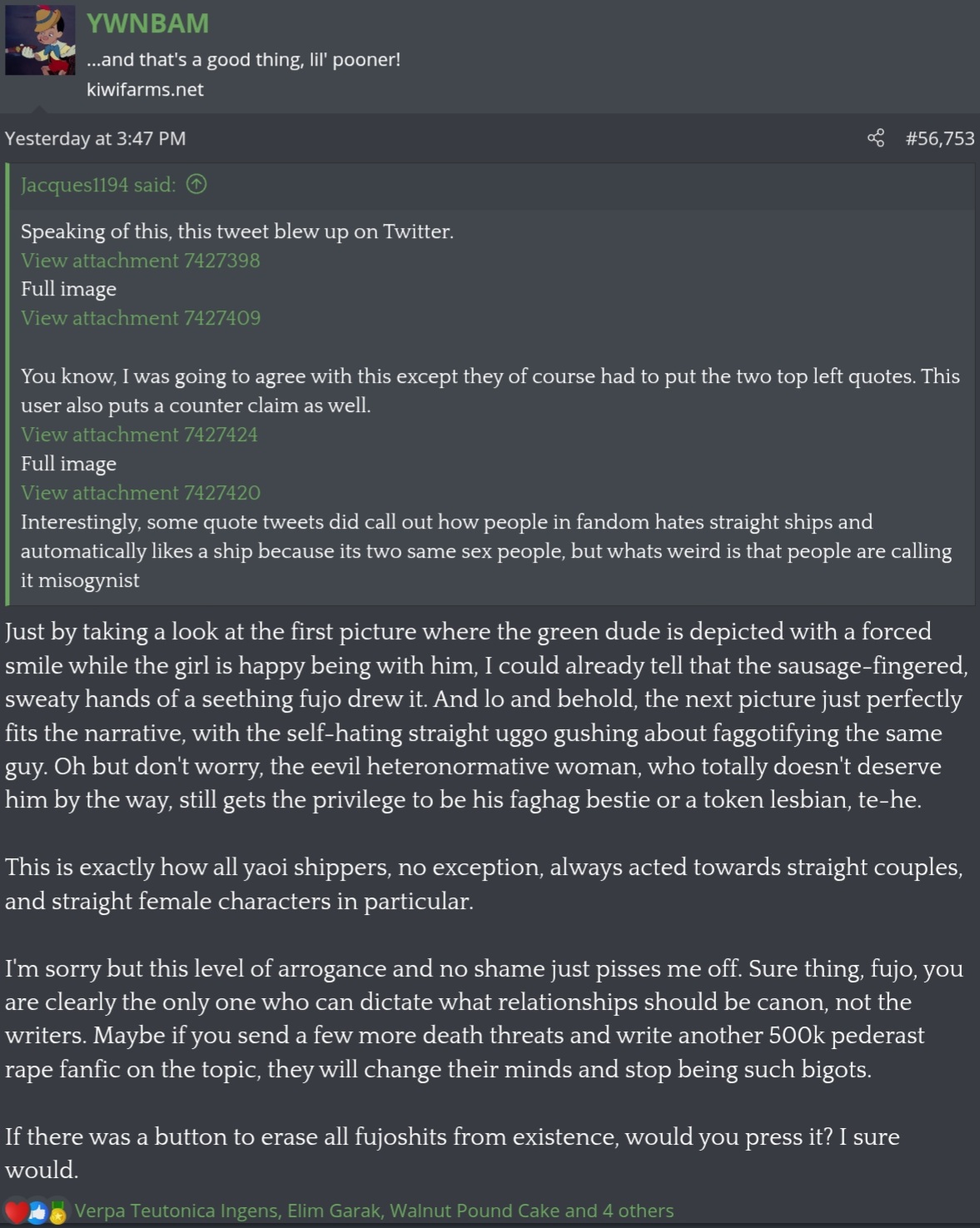980x1228 pixels.
Task: Jump to quoted post via the arrow icon
Action: [196, 184]
